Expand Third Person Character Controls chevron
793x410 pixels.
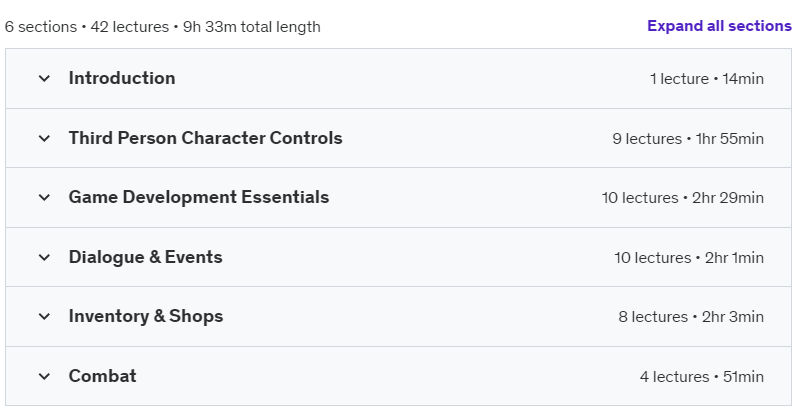pyautogui.click(x=45, y=138)
